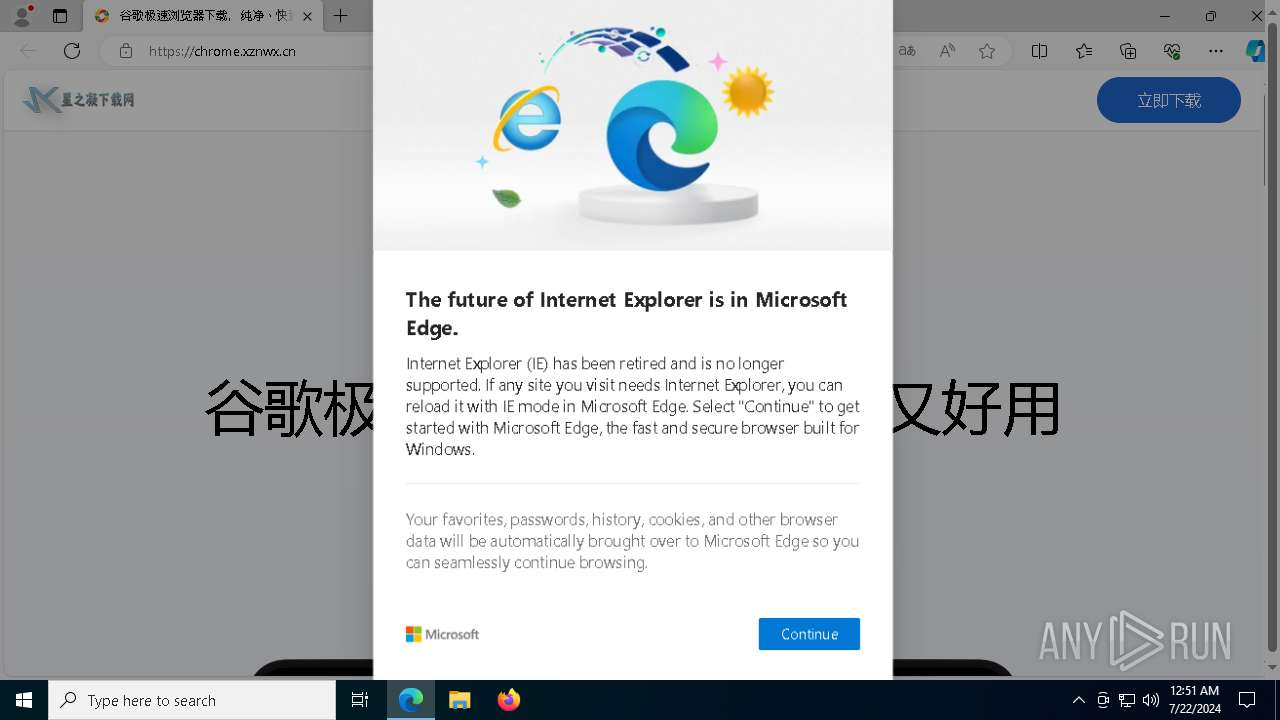Open the Edge profile icon
The height and width of the screenshot is (720, 1280).
click(21, 16)
